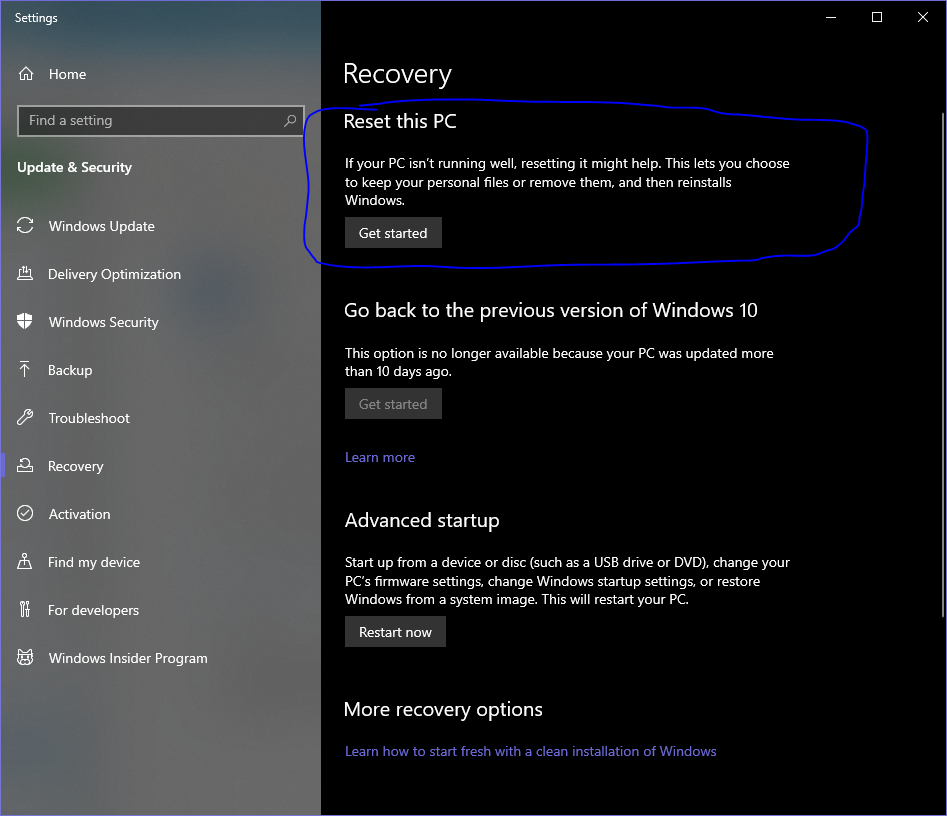947x816 pixels.
Task: Open the clean installation of Windows link
Action: point(530,751)
